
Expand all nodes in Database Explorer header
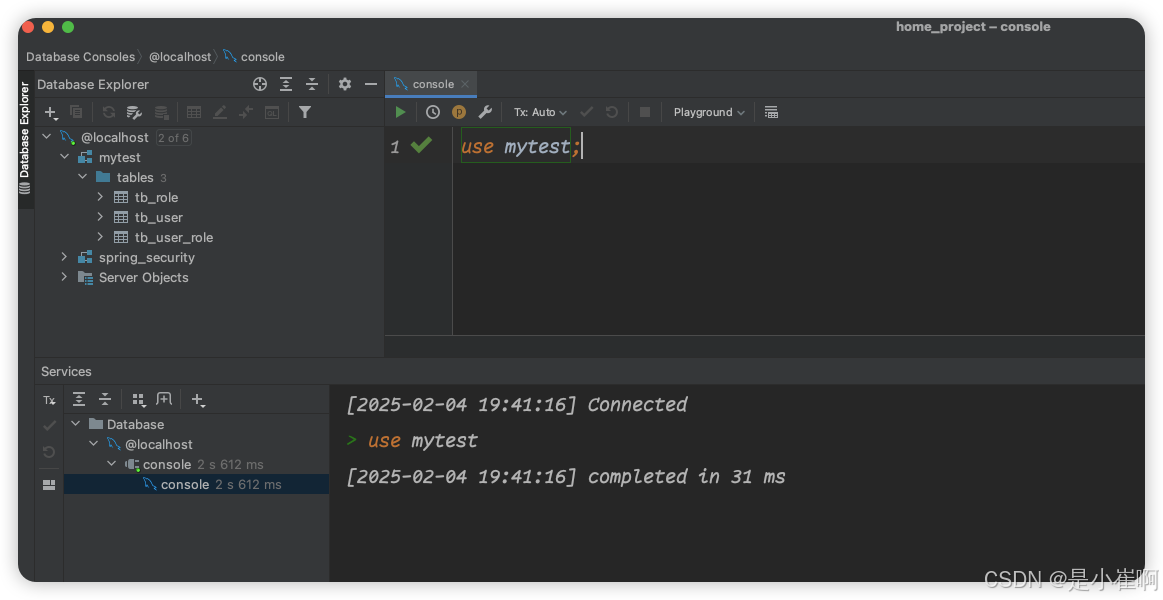click(286, 84)
